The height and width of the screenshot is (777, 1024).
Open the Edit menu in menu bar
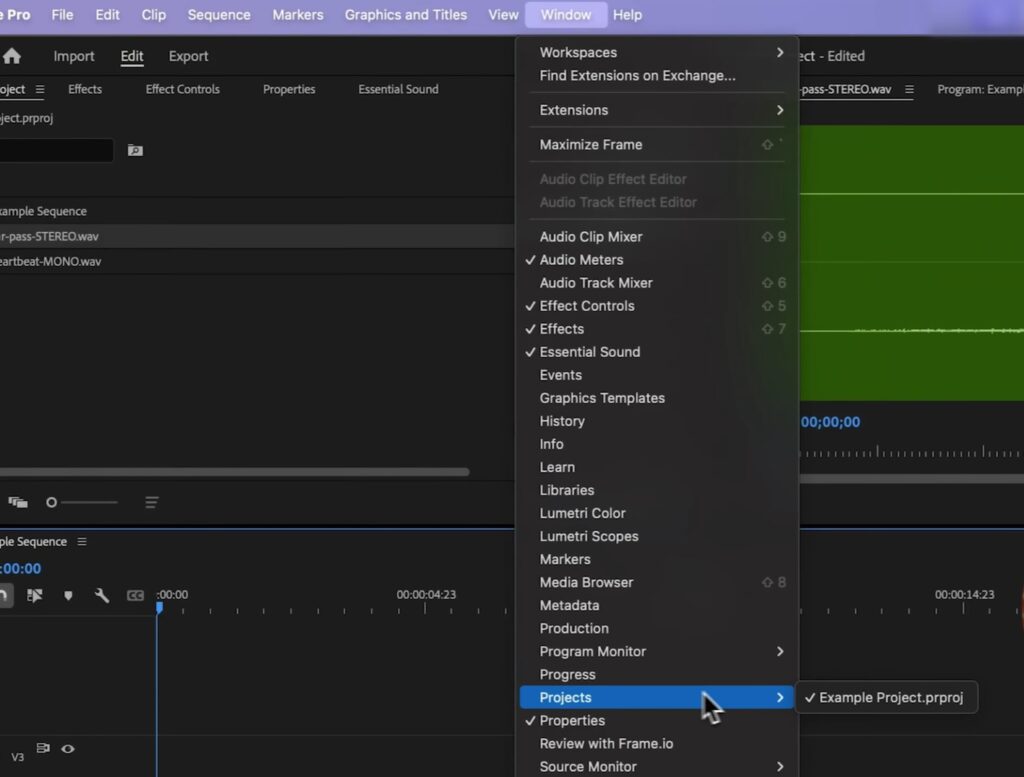107,14
